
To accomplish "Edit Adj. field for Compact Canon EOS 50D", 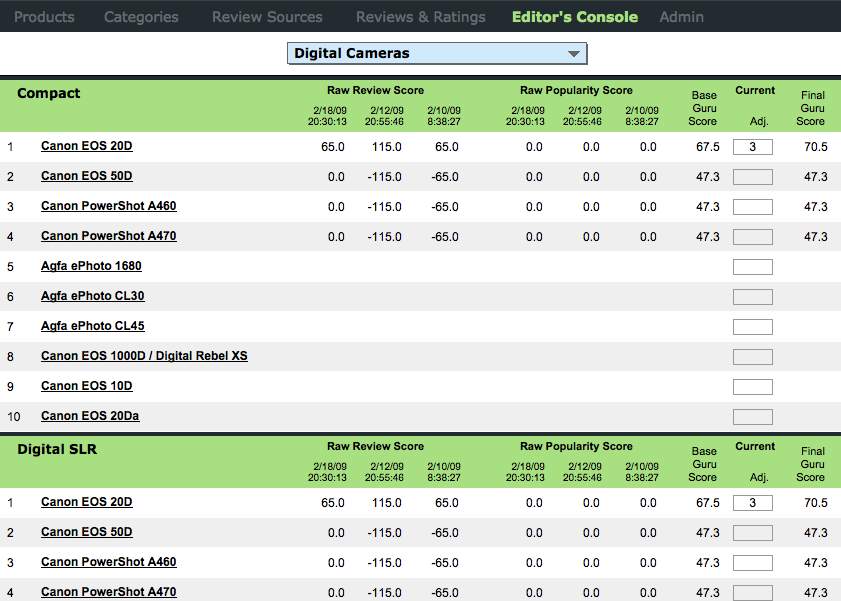I will 753,177.
